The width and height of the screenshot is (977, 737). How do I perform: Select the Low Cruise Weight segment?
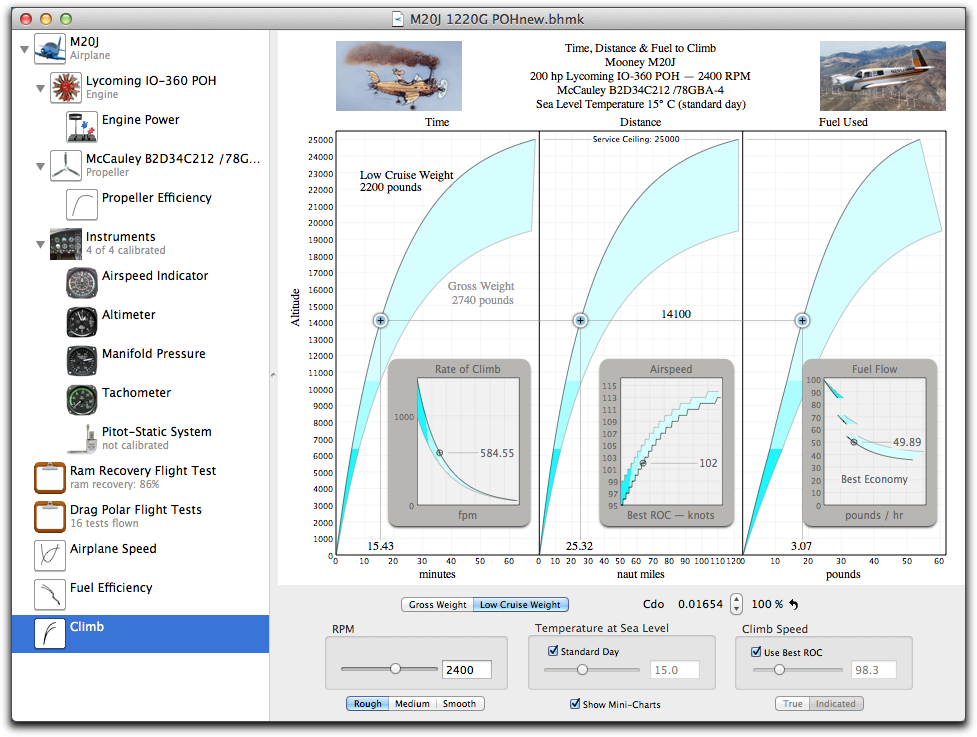[x=520, y=604]
